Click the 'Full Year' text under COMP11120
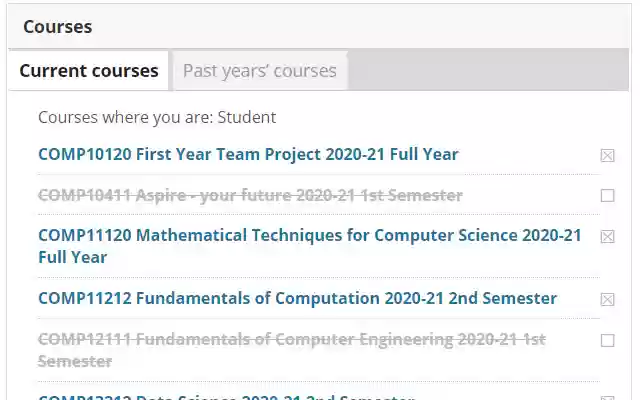The height and width of the screenshot is (400, 640). click(x=72, y=257)
